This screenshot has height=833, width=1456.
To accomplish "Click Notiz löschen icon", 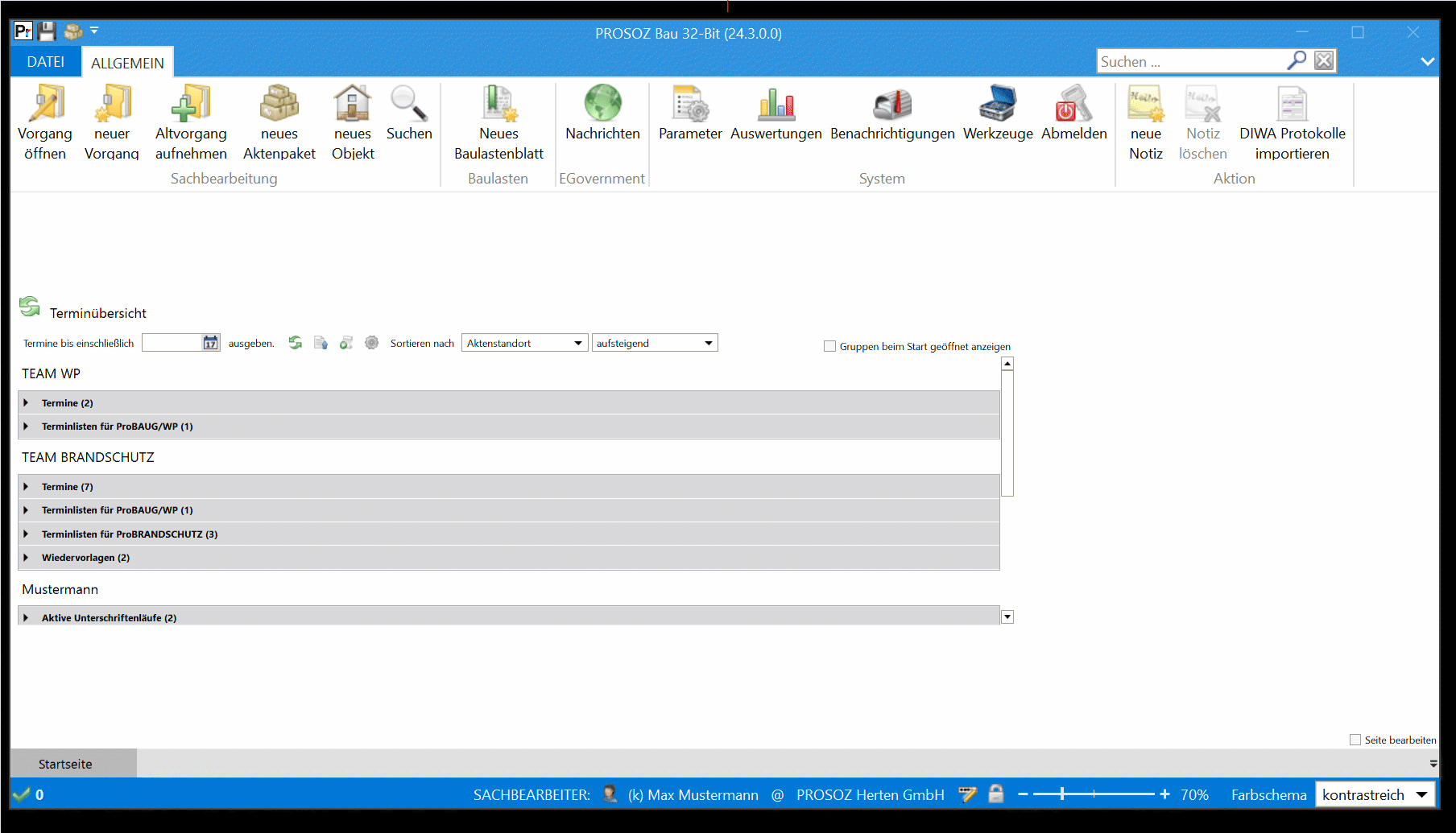I will pyautogui.click(x=1203, y=122).
